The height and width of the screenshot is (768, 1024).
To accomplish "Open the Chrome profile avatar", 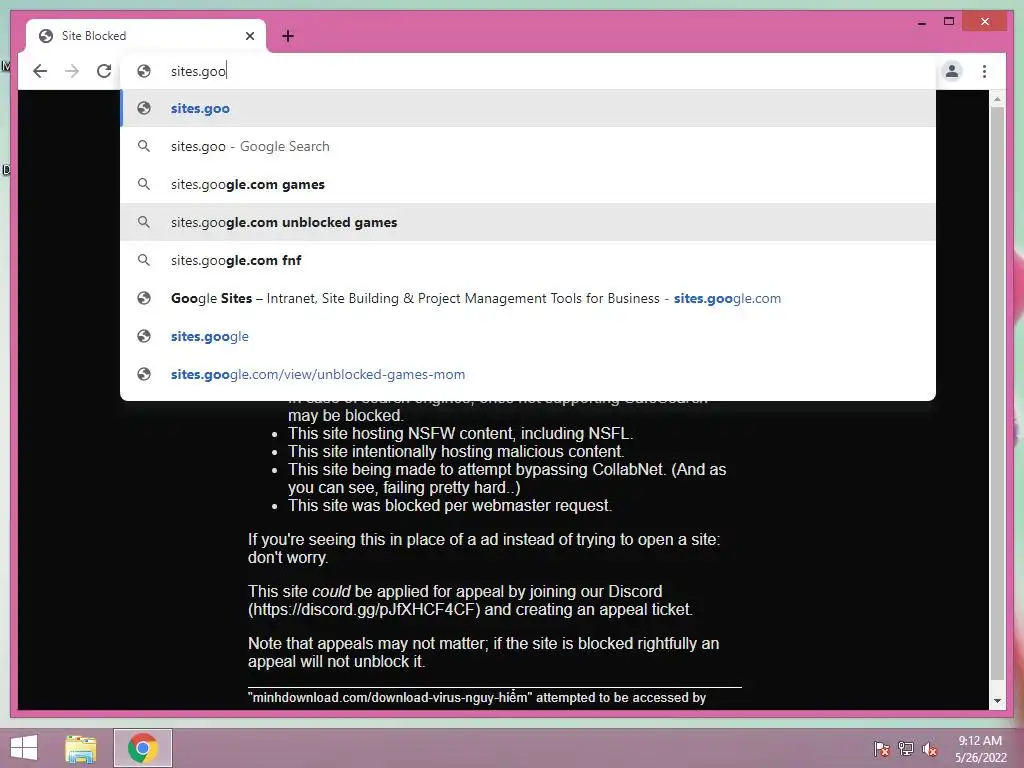I will pyautogui.click(x=952, y=71).
